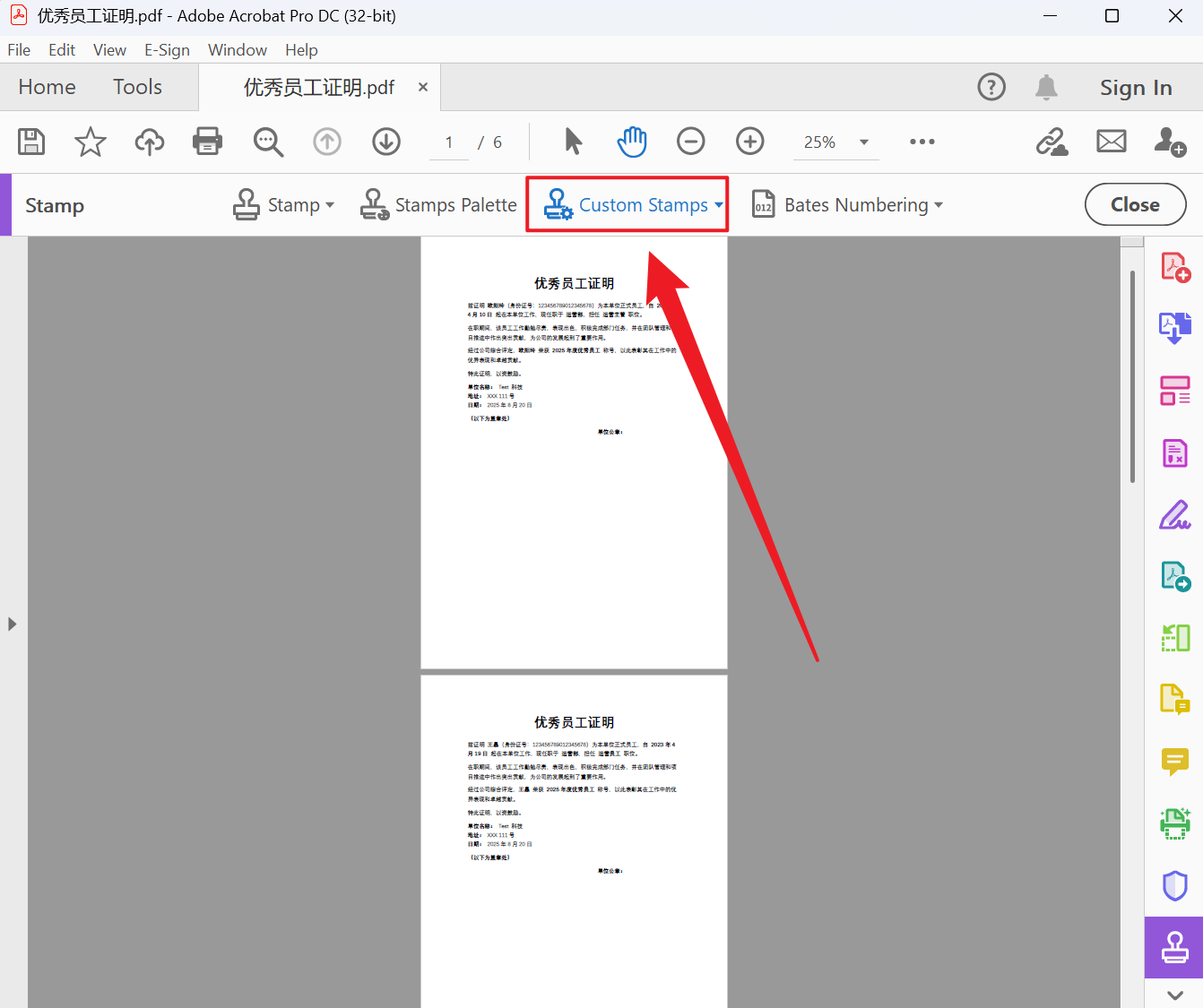The width and height of the screenshot is (1203, 1008).
Task: Open the Fill & Sign tool
Action: pyautogui.click(x=1175, y=515)
